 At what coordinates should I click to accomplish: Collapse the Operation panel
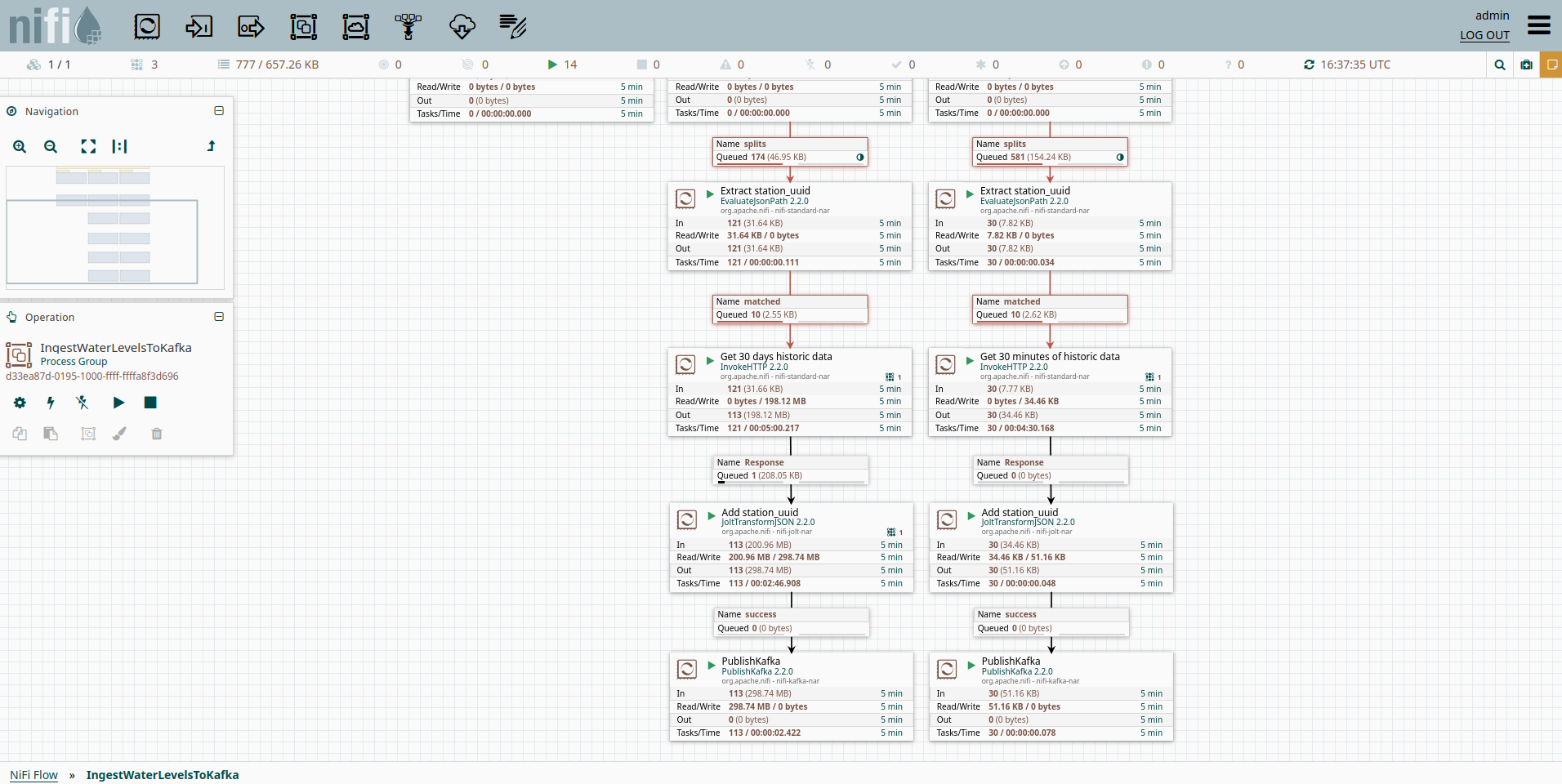(x=219, y=317)
